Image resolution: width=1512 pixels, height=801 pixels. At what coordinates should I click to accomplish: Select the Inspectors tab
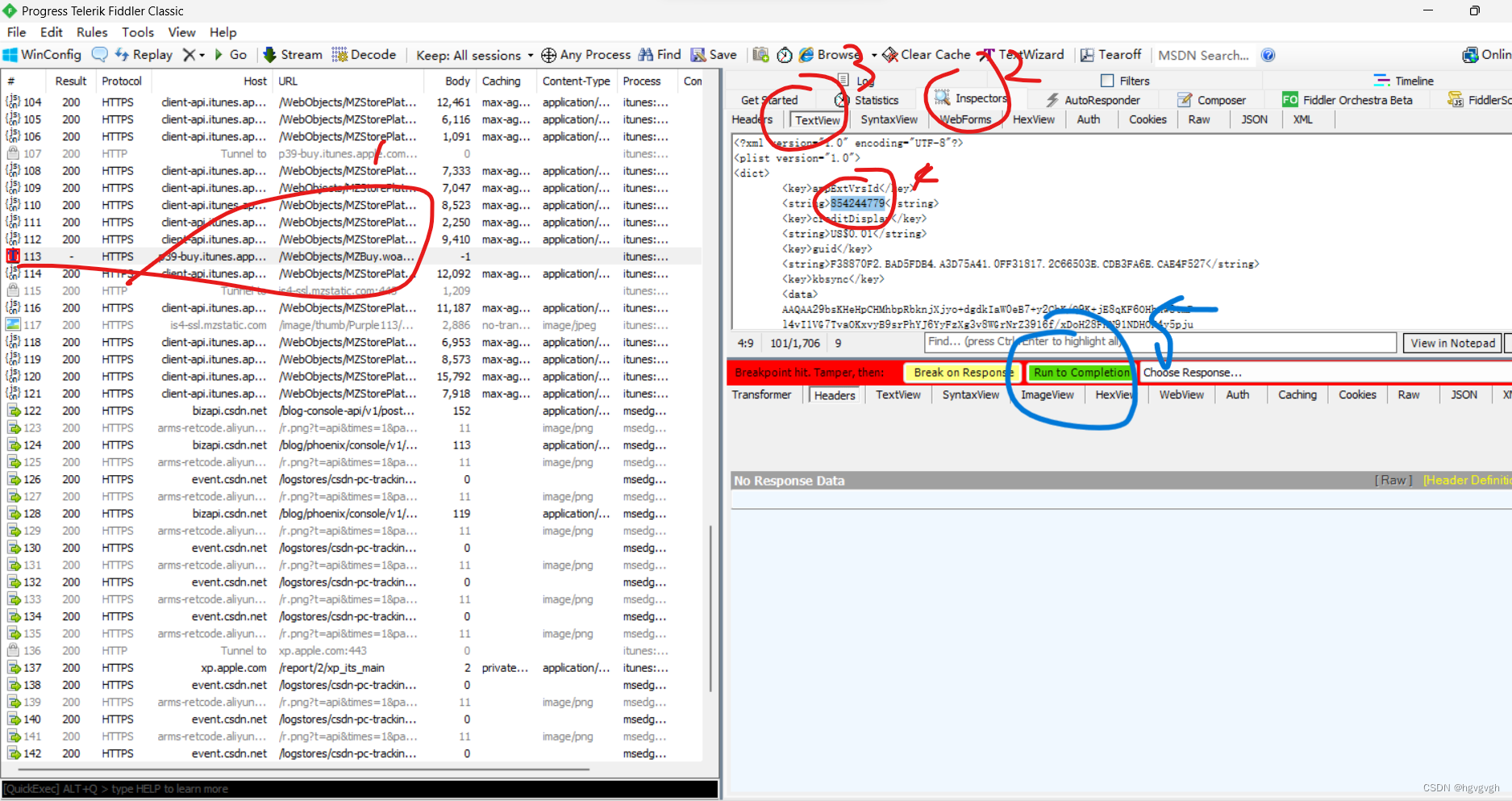(971, 98)
